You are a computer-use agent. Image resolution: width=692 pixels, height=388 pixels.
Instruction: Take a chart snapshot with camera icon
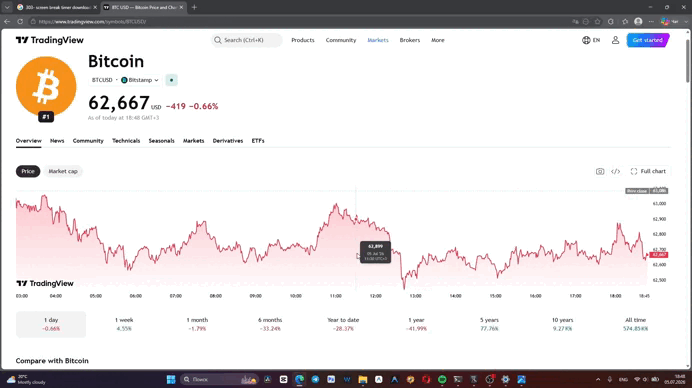(600, 171)
